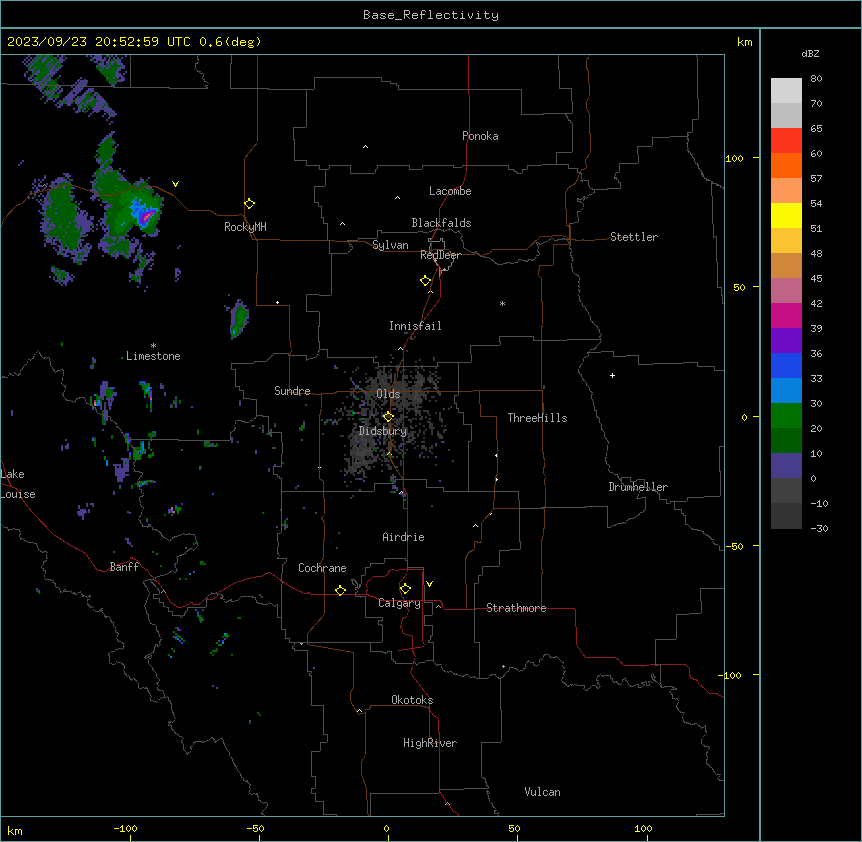Image resolution: width=862 pixels, height=842 pixels.
Task: Click the purple 0-10 dBZ legend swatch
Action: tap(786, 466)
